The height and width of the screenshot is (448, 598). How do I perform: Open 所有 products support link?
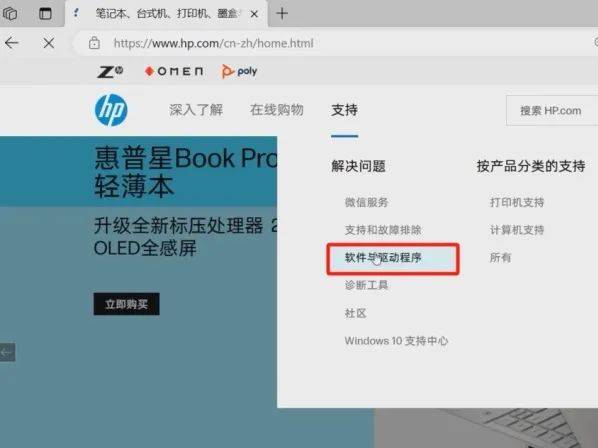point(500,257)
